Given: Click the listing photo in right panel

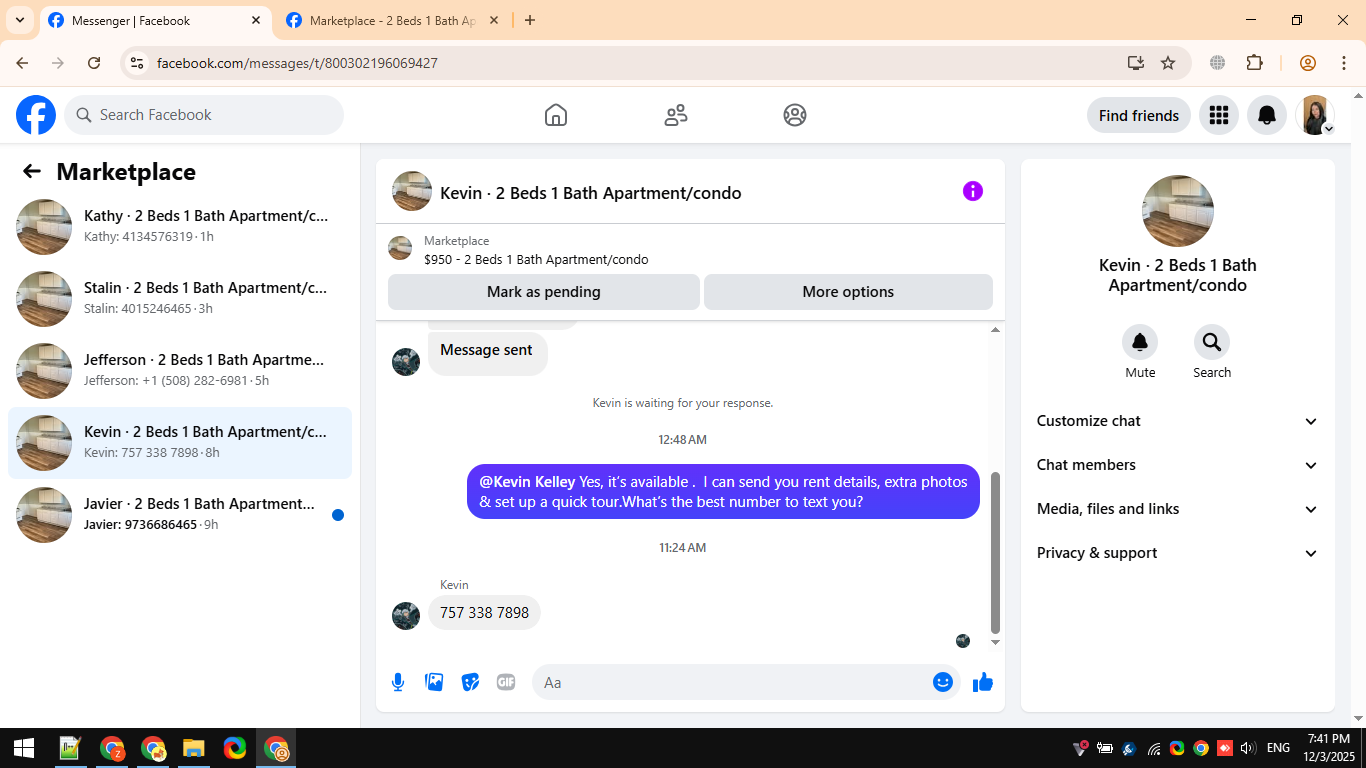Looking at the screenshot, I should click(1178, 211).
